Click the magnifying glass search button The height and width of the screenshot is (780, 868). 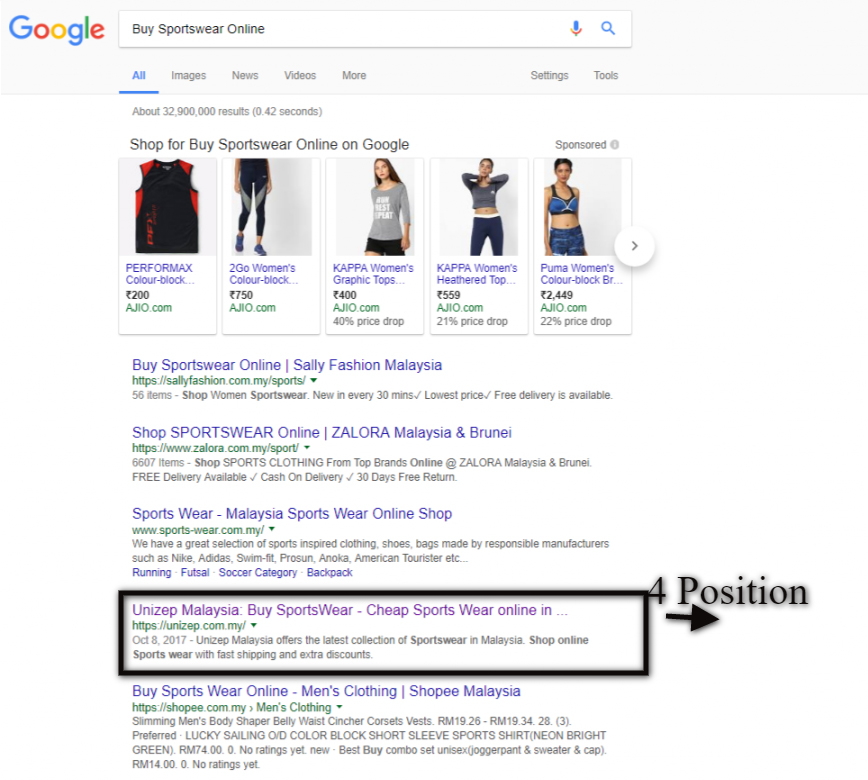click(x=608, y=28)
